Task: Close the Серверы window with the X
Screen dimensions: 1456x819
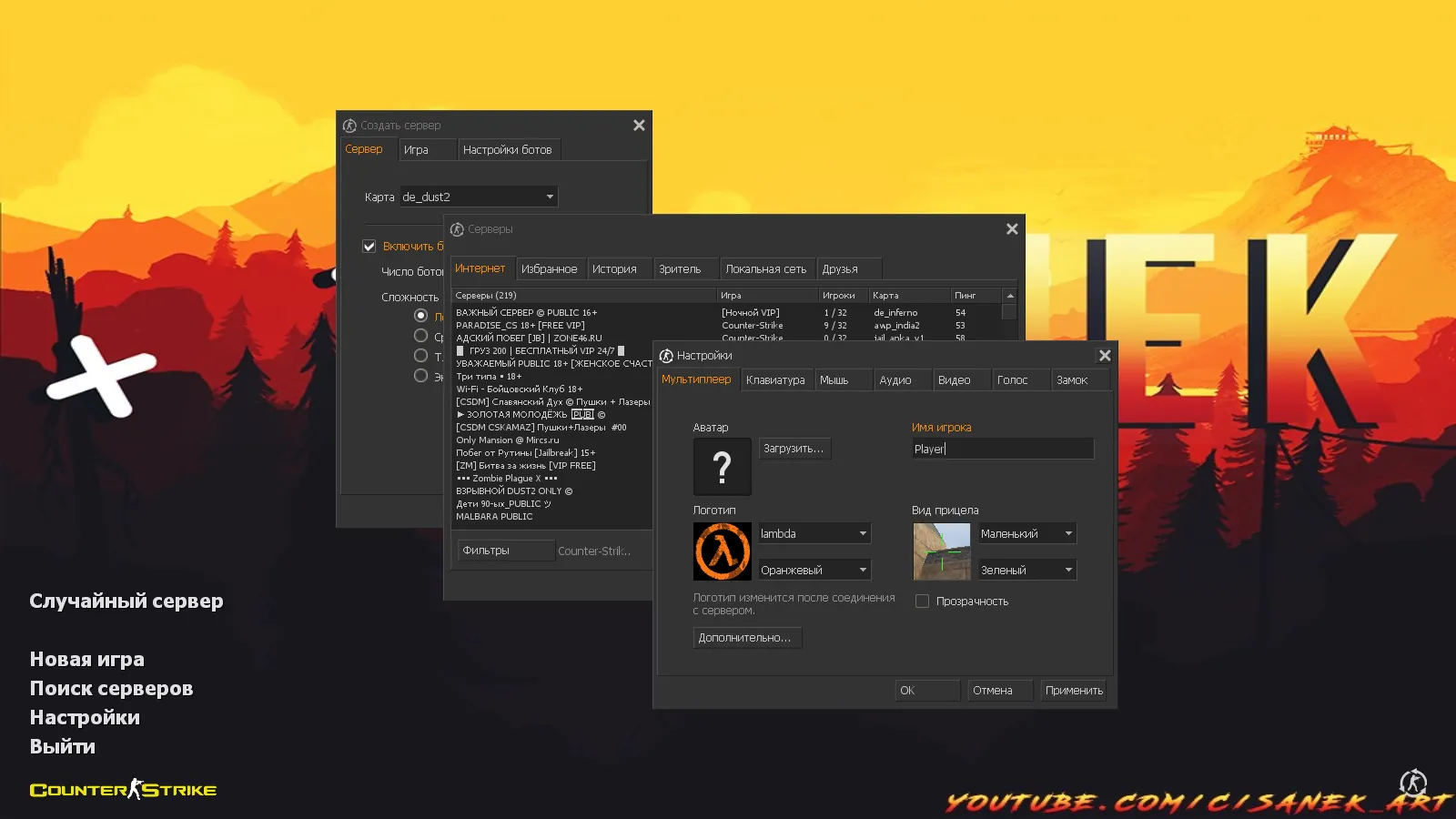Action: click(x=1012, y=229)
